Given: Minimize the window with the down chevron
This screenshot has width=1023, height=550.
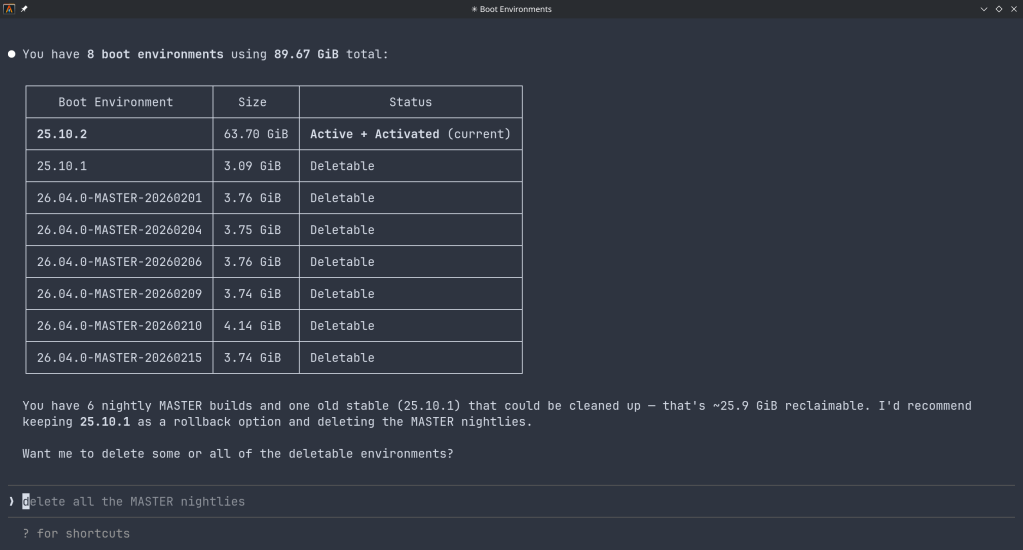Looking at the screenshot, I should [x=984, y=9].
